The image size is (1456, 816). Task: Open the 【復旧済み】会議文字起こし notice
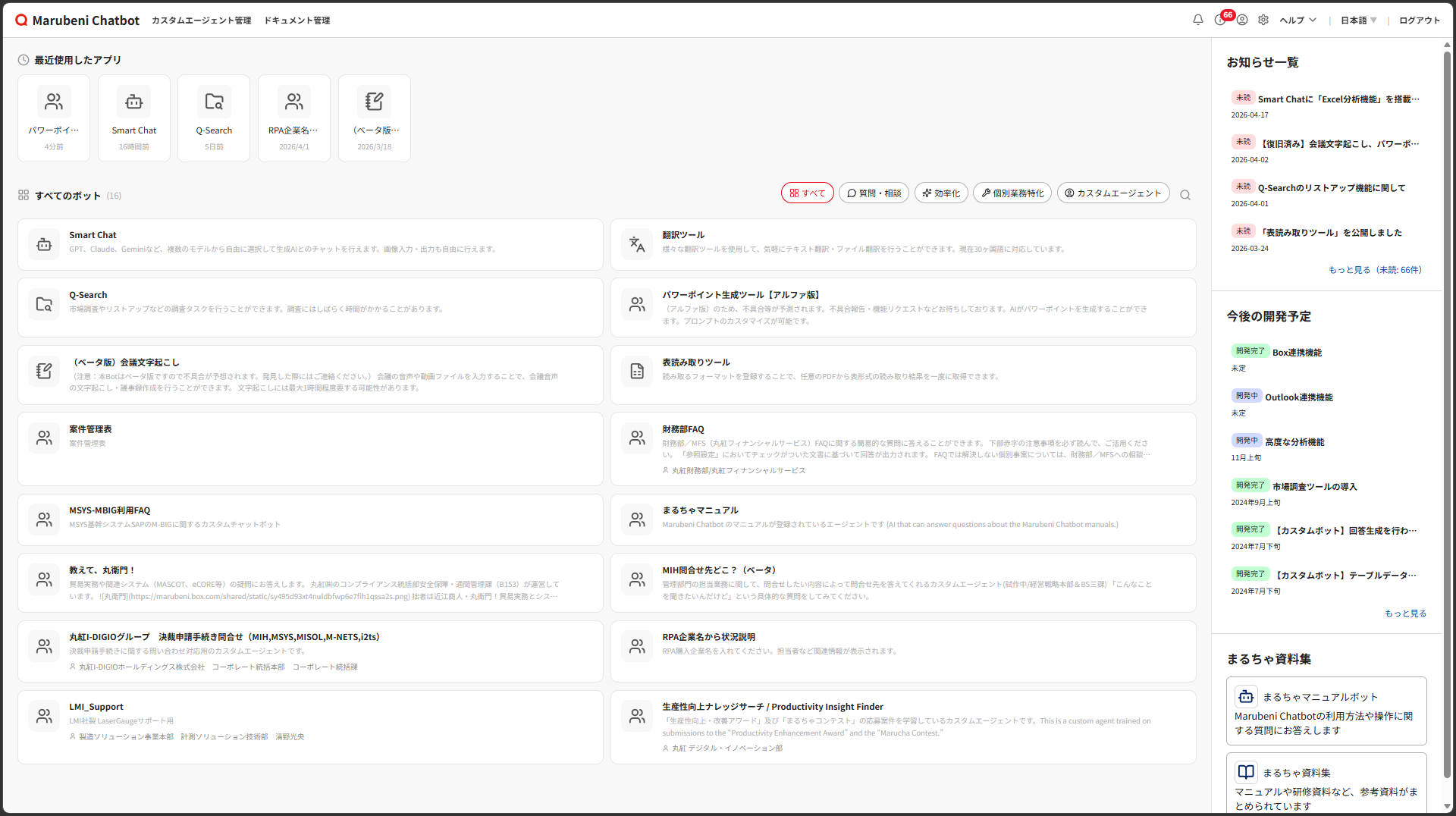pyautogui.click(x=1326, y=150)
